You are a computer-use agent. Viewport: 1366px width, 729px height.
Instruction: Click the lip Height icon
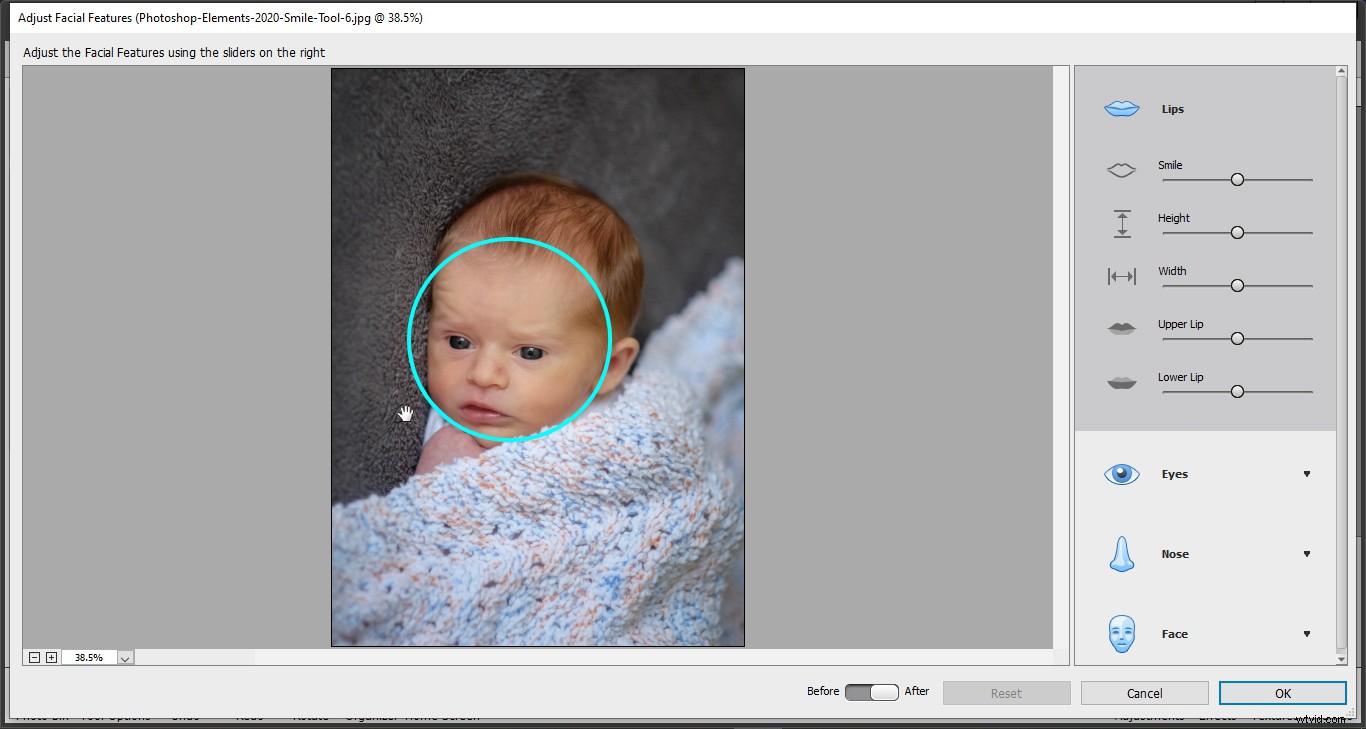click(x=1121, y=223)
